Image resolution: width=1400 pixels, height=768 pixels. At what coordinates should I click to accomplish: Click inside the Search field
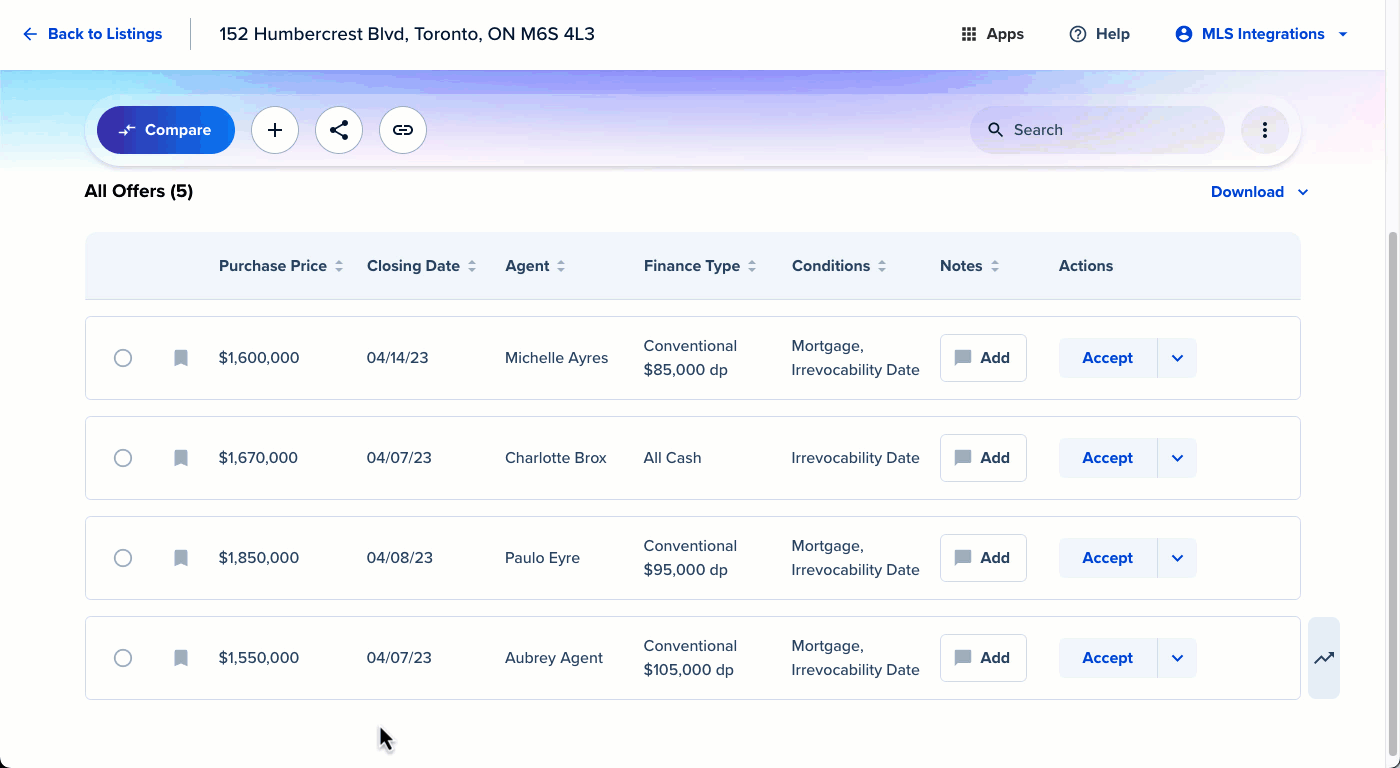[x=1097, y=130]
